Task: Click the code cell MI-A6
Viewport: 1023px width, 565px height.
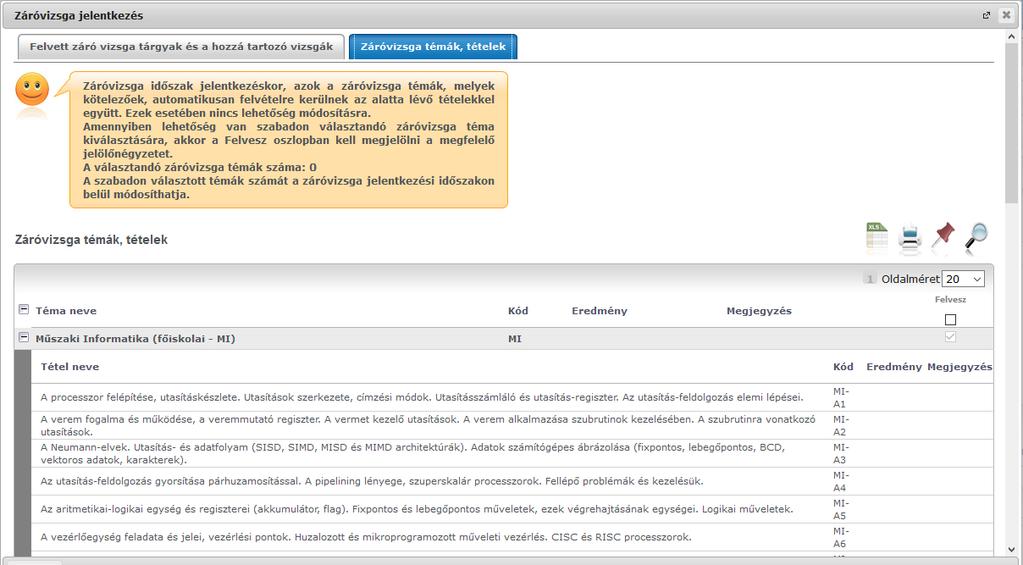Action: 841,537
